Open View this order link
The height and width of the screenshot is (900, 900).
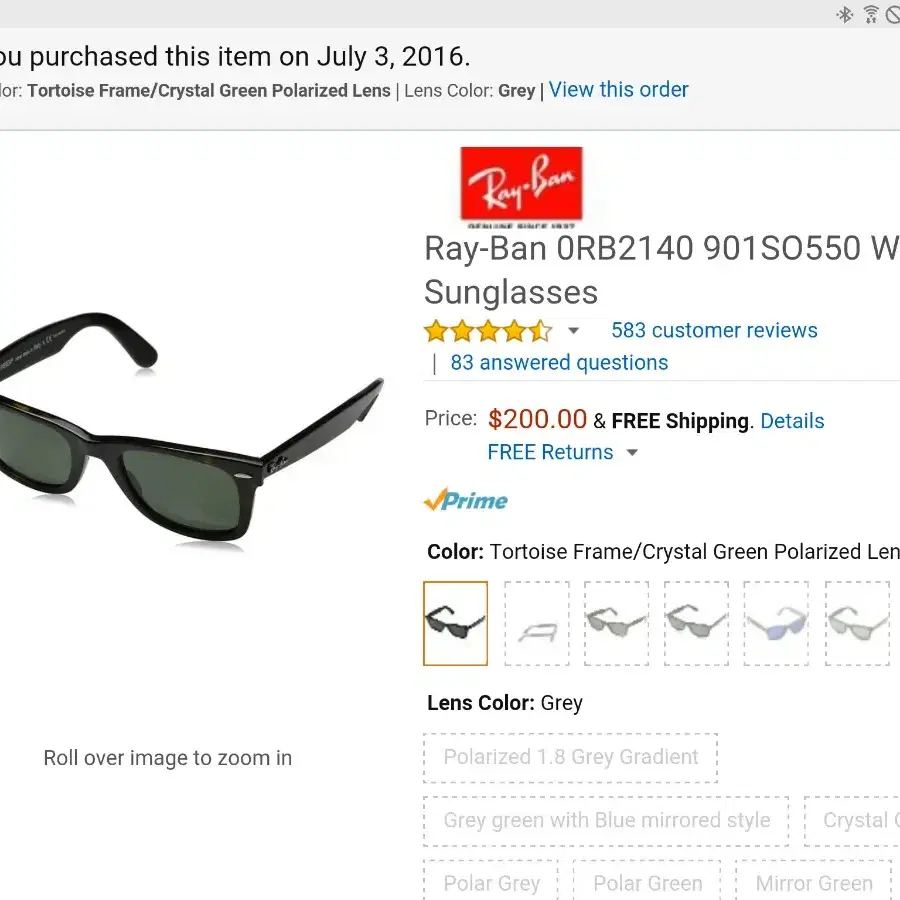(618, 90)
